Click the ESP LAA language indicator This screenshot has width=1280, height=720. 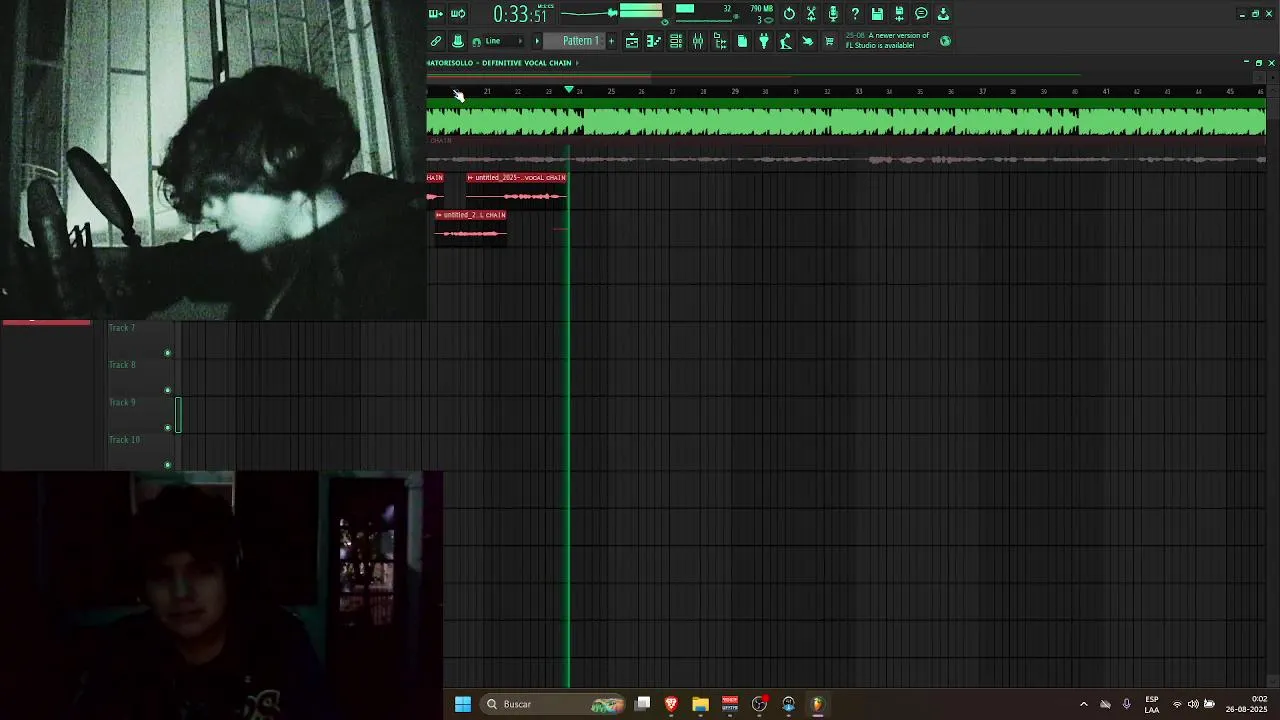click(x=1152, y=704)
